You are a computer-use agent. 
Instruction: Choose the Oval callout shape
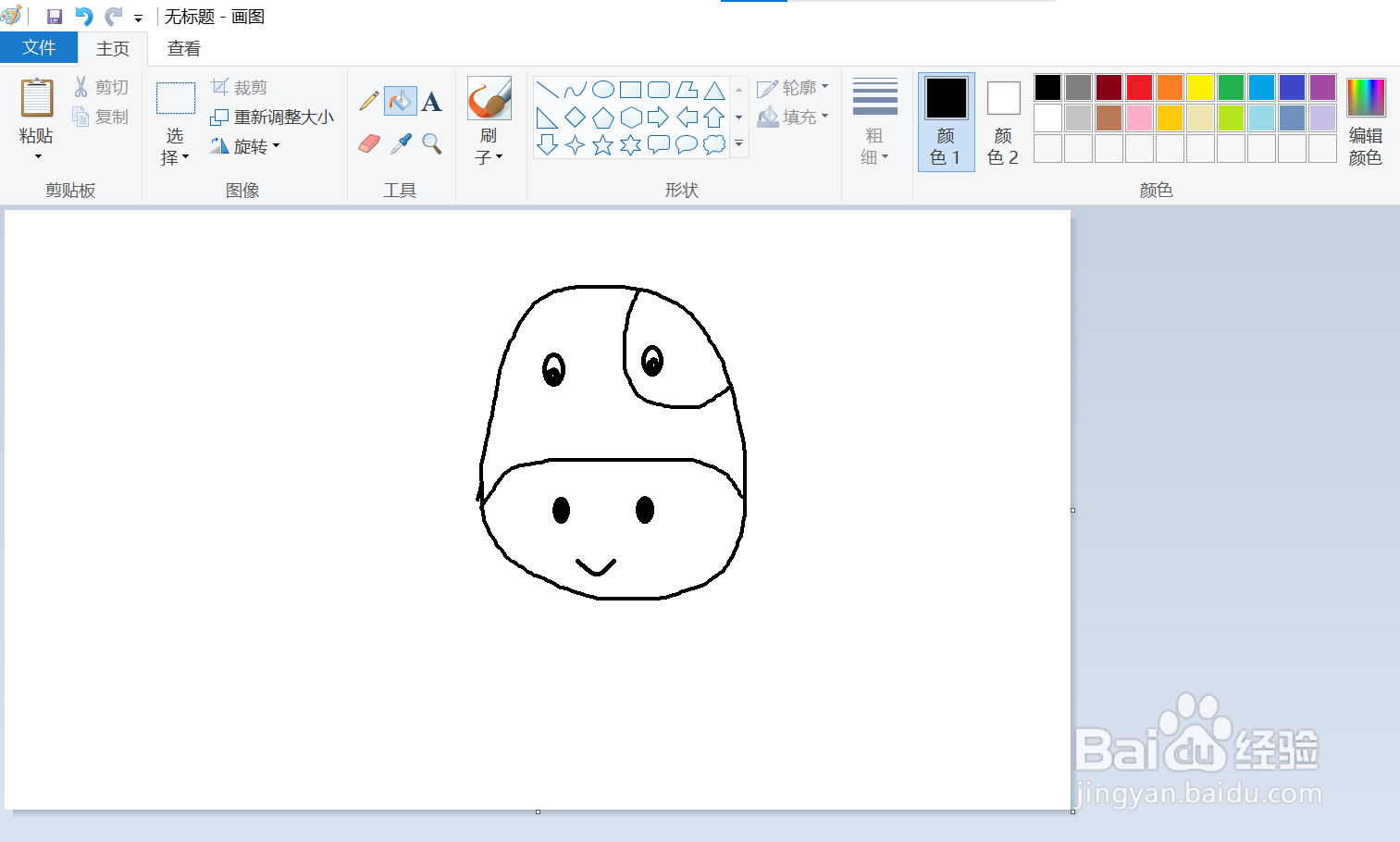click(x=687, y=144)
